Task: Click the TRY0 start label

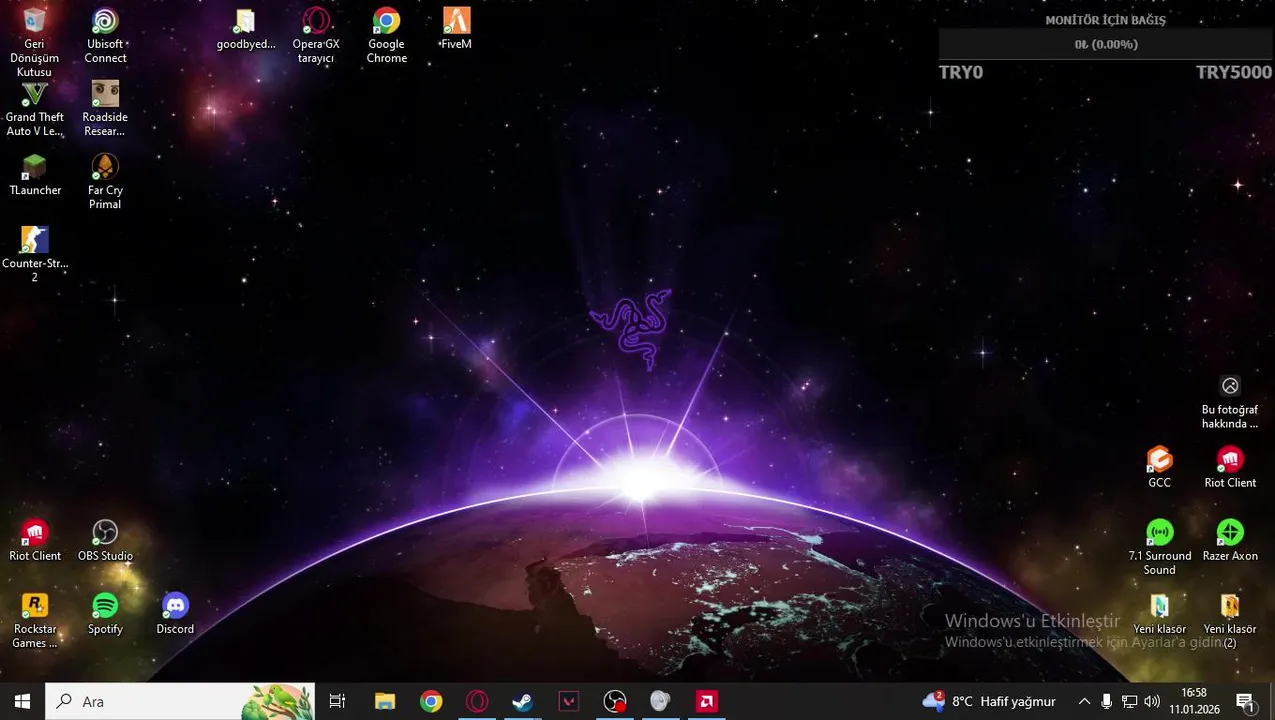Action: [961, 72]
